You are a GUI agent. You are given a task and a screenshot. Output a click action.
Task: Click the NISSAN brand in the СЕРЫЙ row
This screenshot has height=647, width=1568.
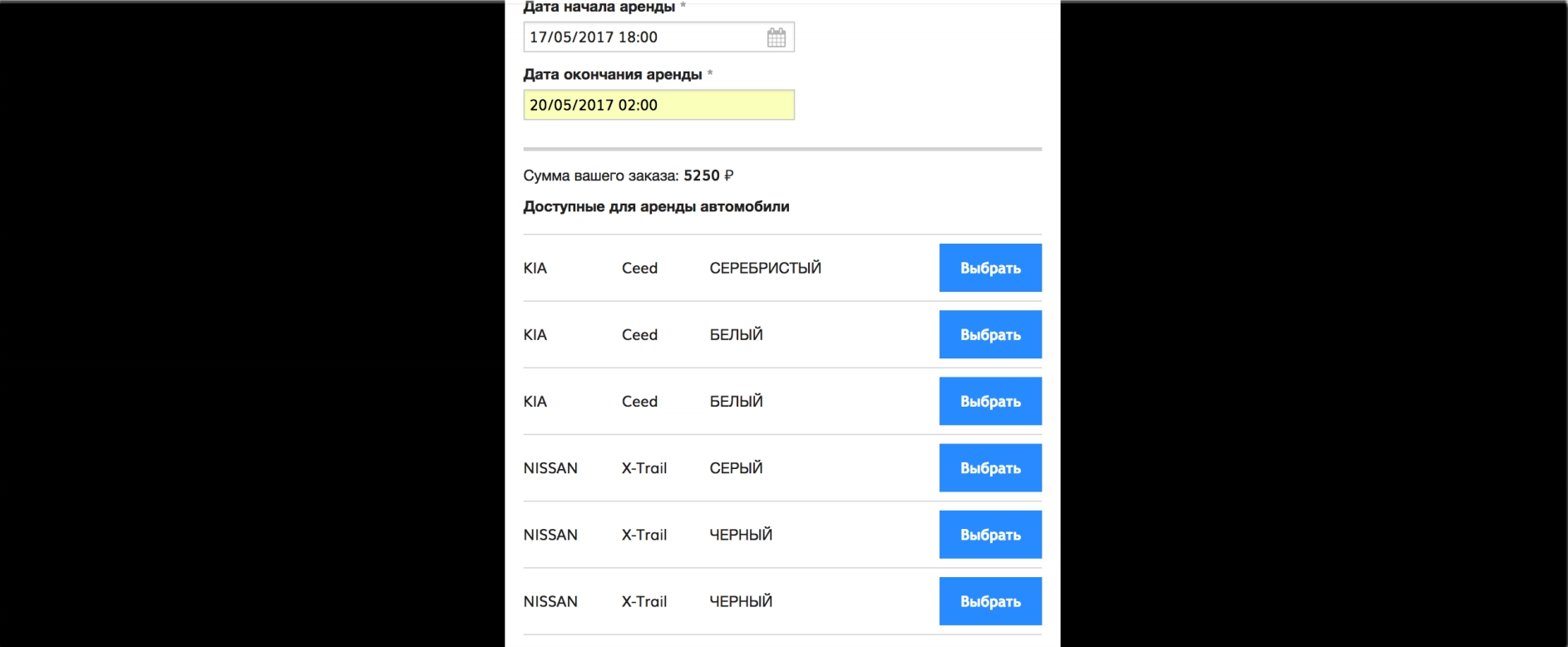point(550,468)
